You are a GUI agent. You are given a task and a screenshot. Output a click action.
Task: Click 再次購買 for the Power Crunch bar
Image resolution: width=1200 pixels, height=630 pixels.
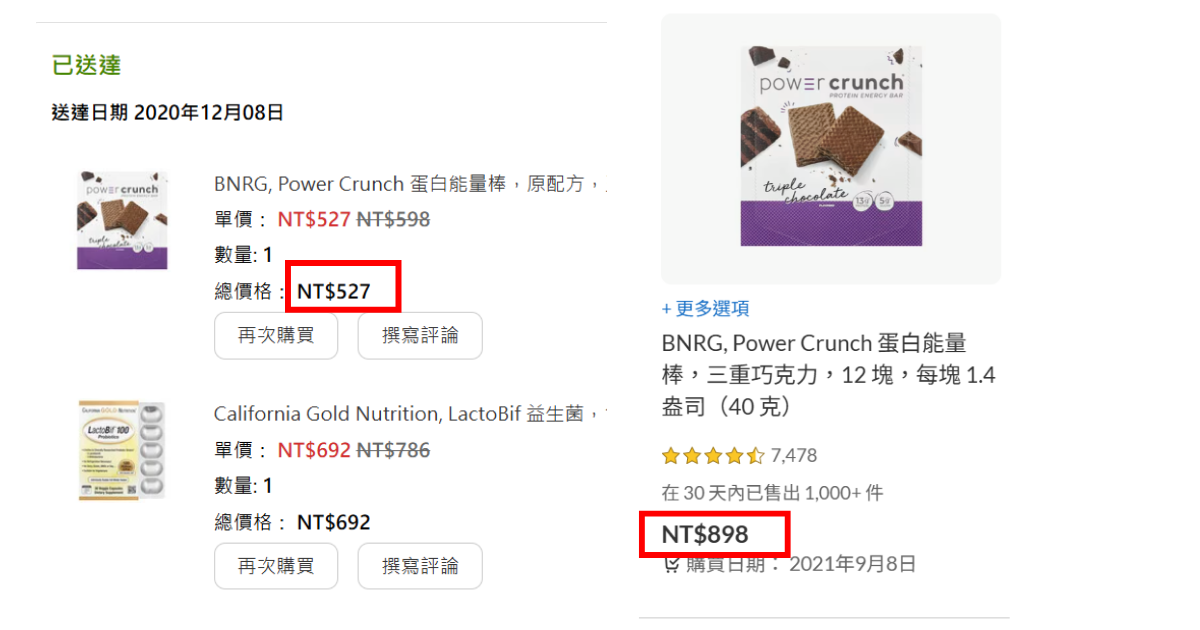276,336
